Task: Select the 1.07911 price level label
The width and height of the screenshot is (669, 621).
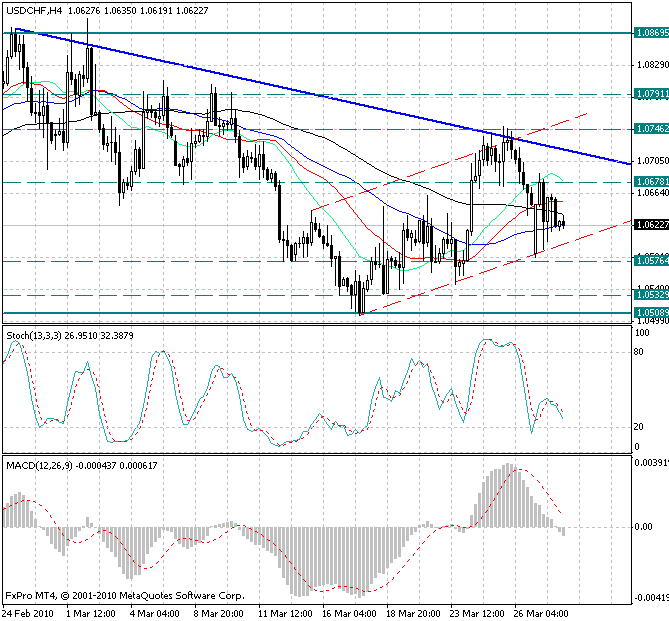Action: (652, 93)
